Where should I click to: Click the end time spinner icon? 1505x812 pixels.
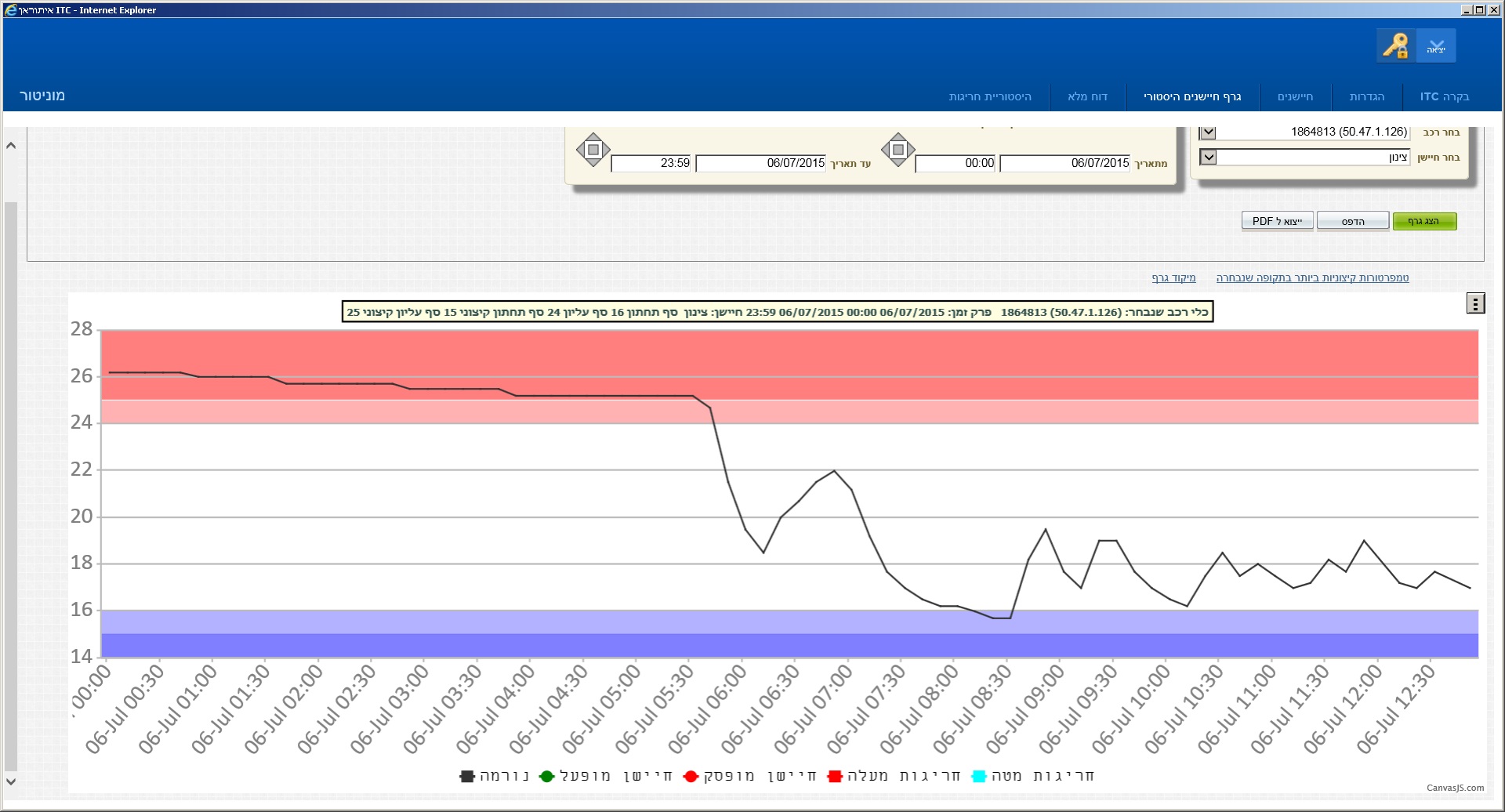pos(593,150)
